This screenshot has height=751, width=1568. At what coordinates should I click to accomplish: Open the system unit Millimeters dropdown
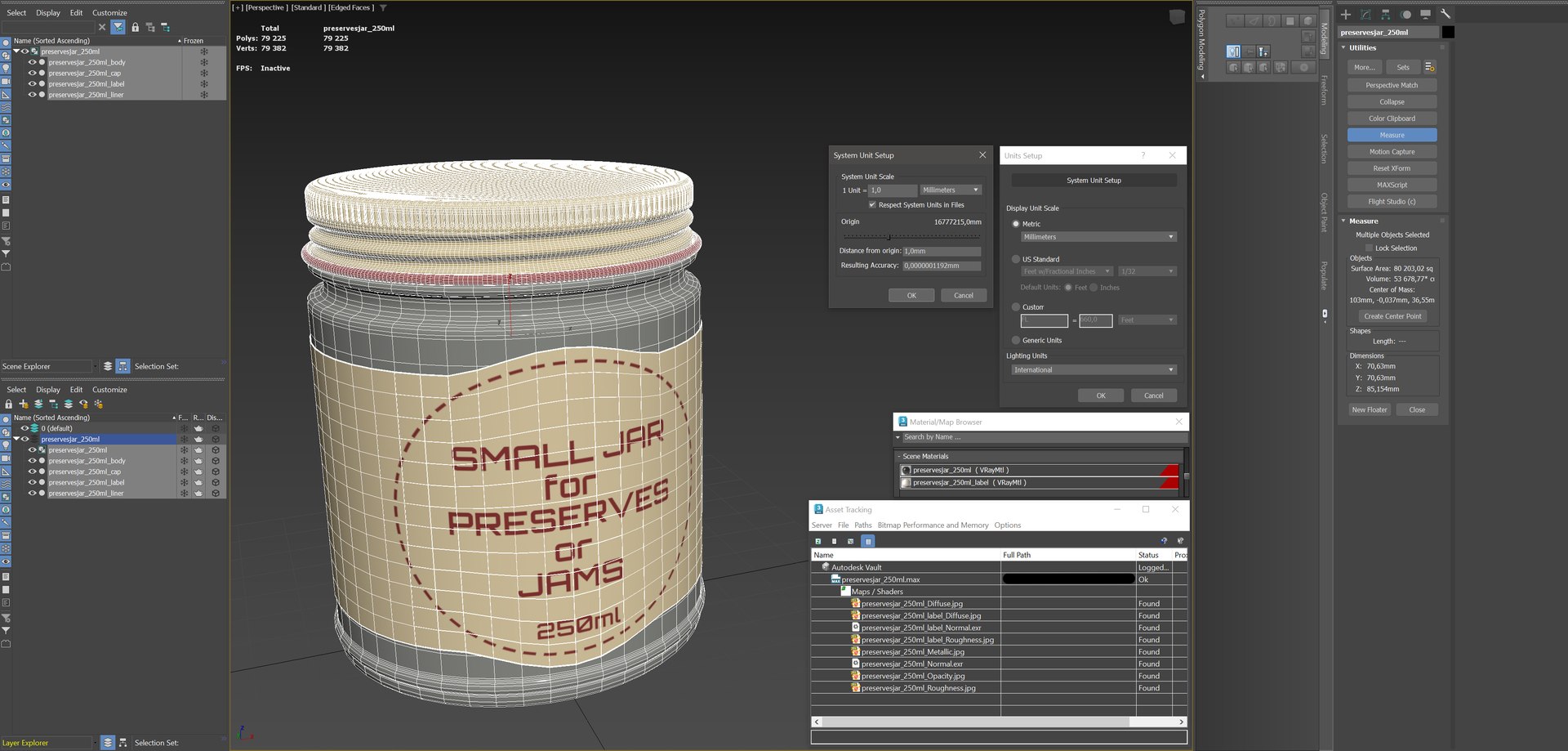[x=951, y=190]
